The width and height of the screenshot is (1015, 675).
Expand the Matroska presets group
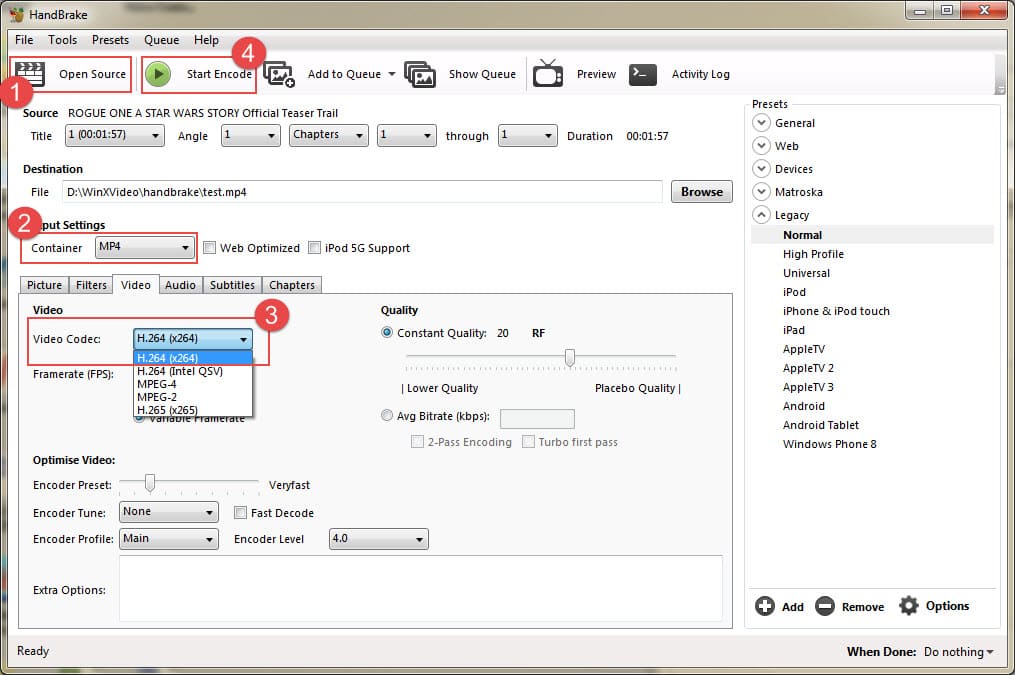click(x=761, y=192)
